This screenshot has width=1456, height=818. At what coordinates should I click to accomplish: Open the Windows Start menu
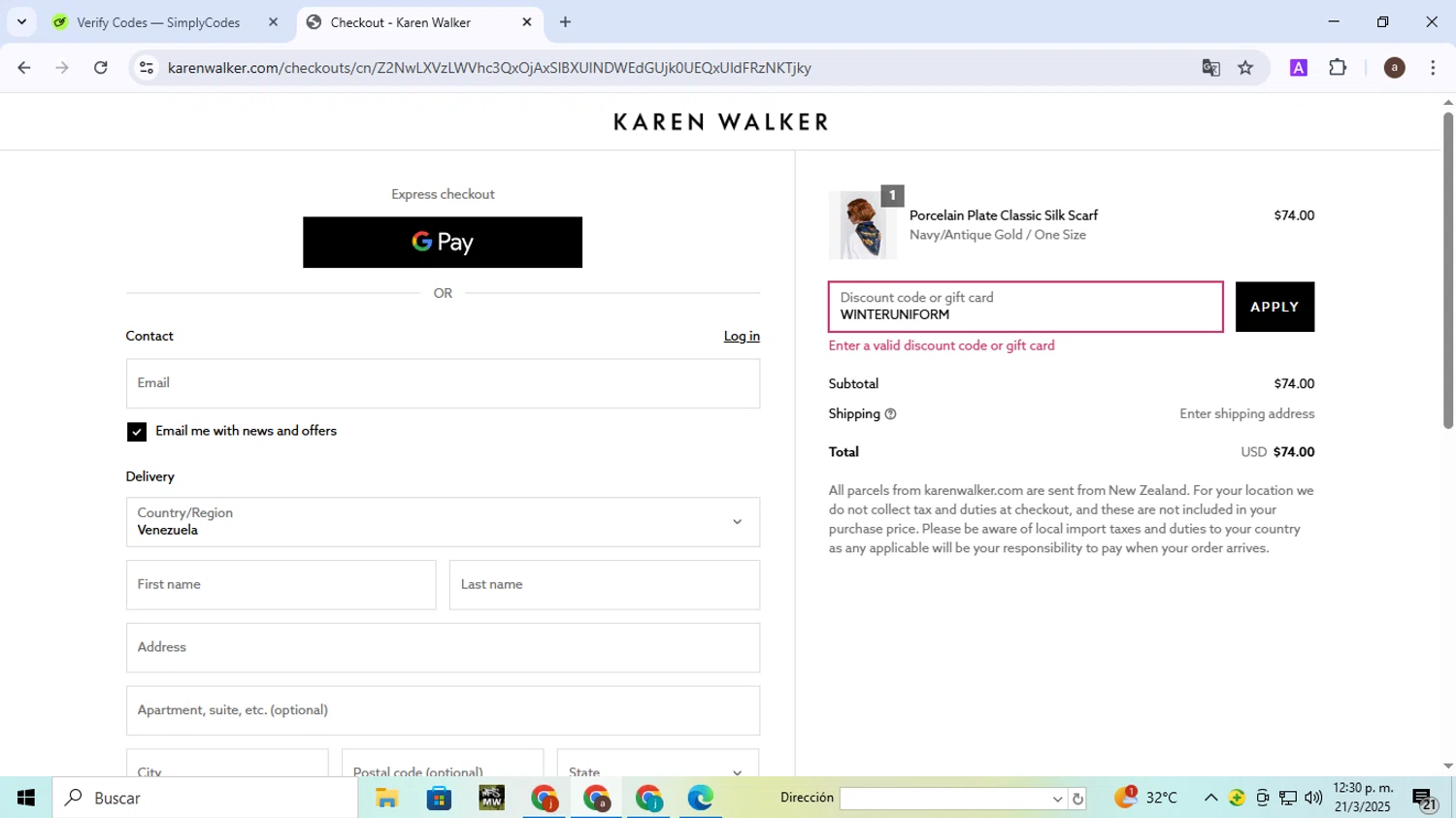click(x=26, y=798)
